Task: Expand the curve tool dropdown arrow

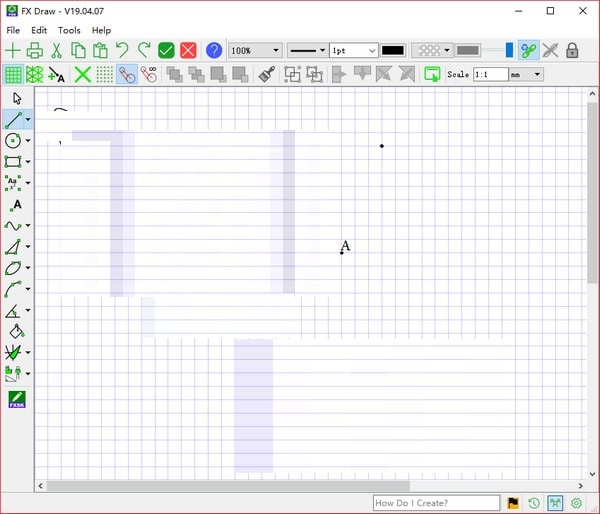Action: (x=28, y=226)
